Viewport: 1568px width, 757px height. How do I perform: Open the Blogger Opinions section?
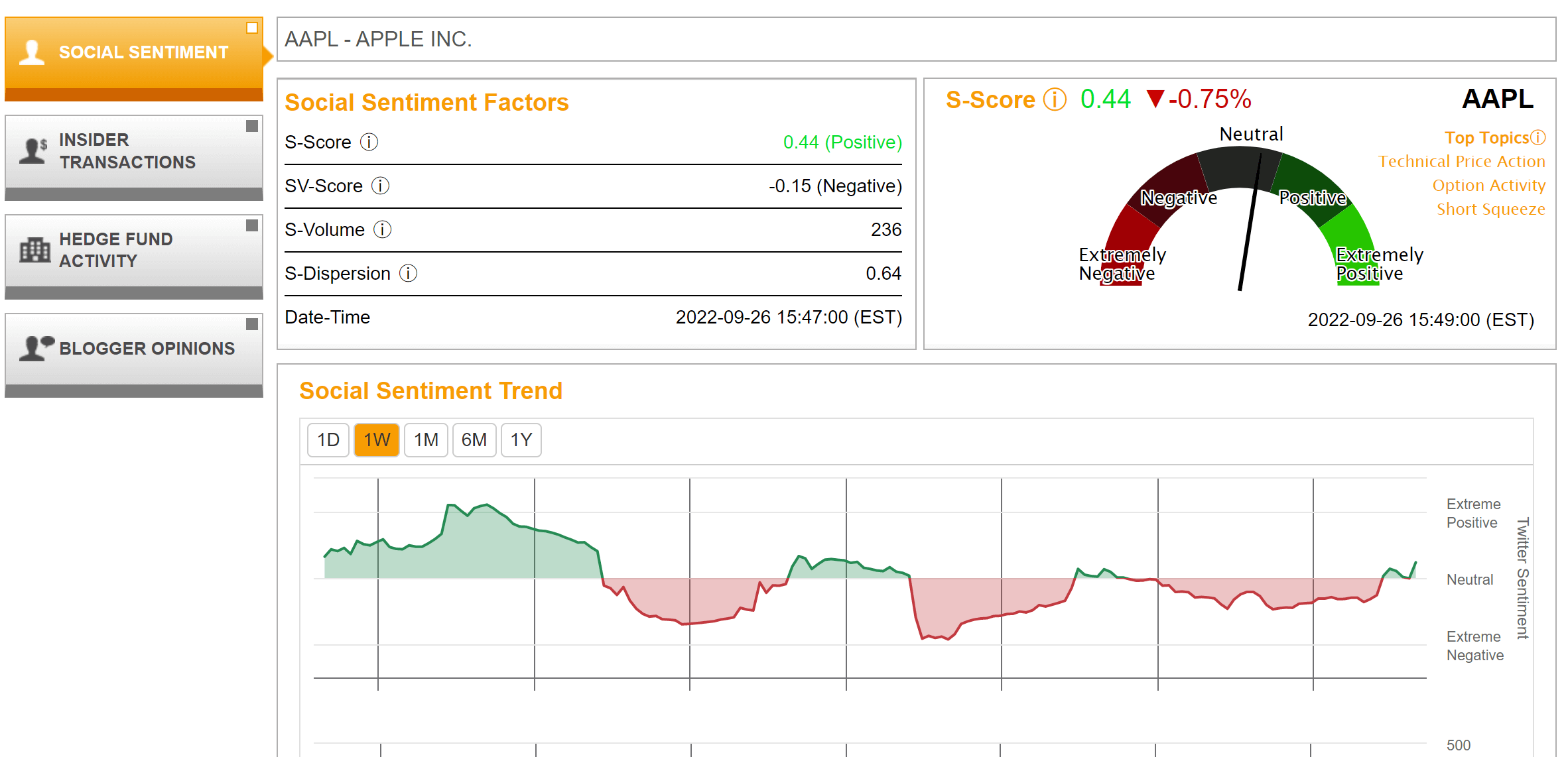tap(134, 355)
